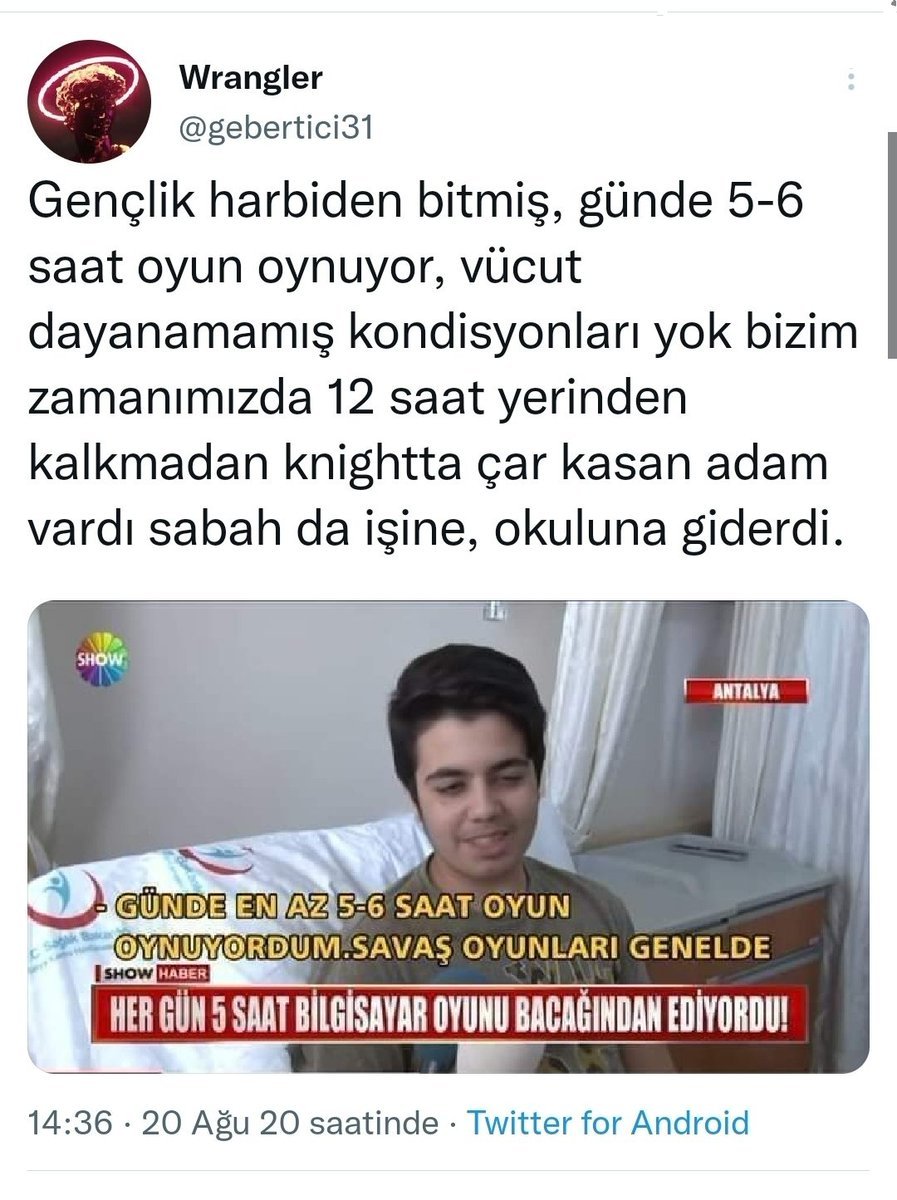Viewport: 897px width, 1200px height.
Task: Click the Wrangler display name
Action: [250, 77]
